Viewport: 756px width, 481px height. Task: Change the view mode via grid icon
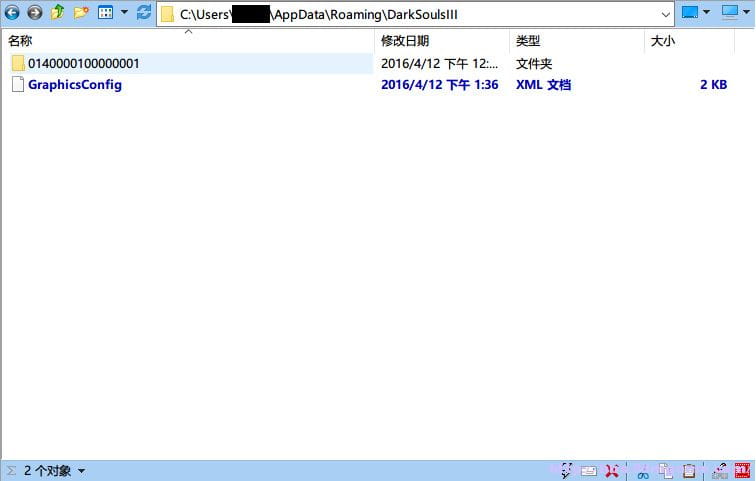coord(105,12)
